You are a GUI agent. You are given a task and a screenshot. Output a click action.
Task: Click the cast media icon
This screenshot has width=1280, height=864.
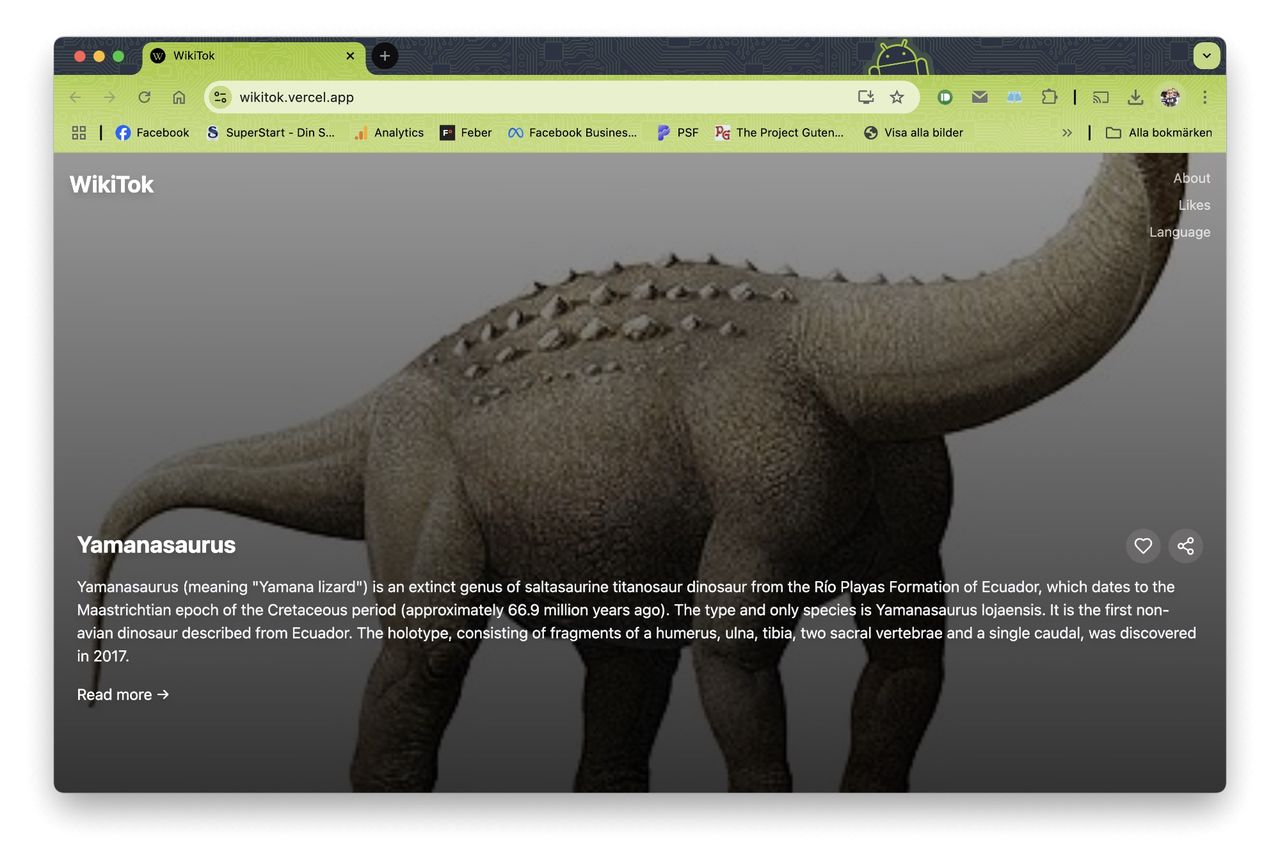1100,97
